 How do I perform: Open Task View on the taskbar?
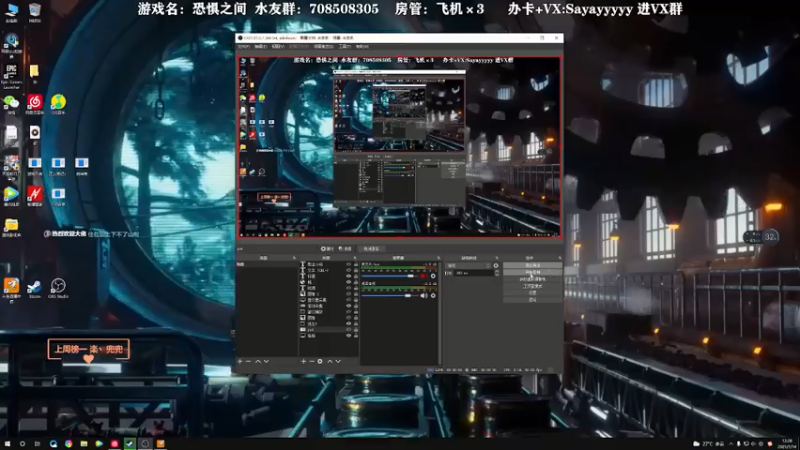pos(37,443)
